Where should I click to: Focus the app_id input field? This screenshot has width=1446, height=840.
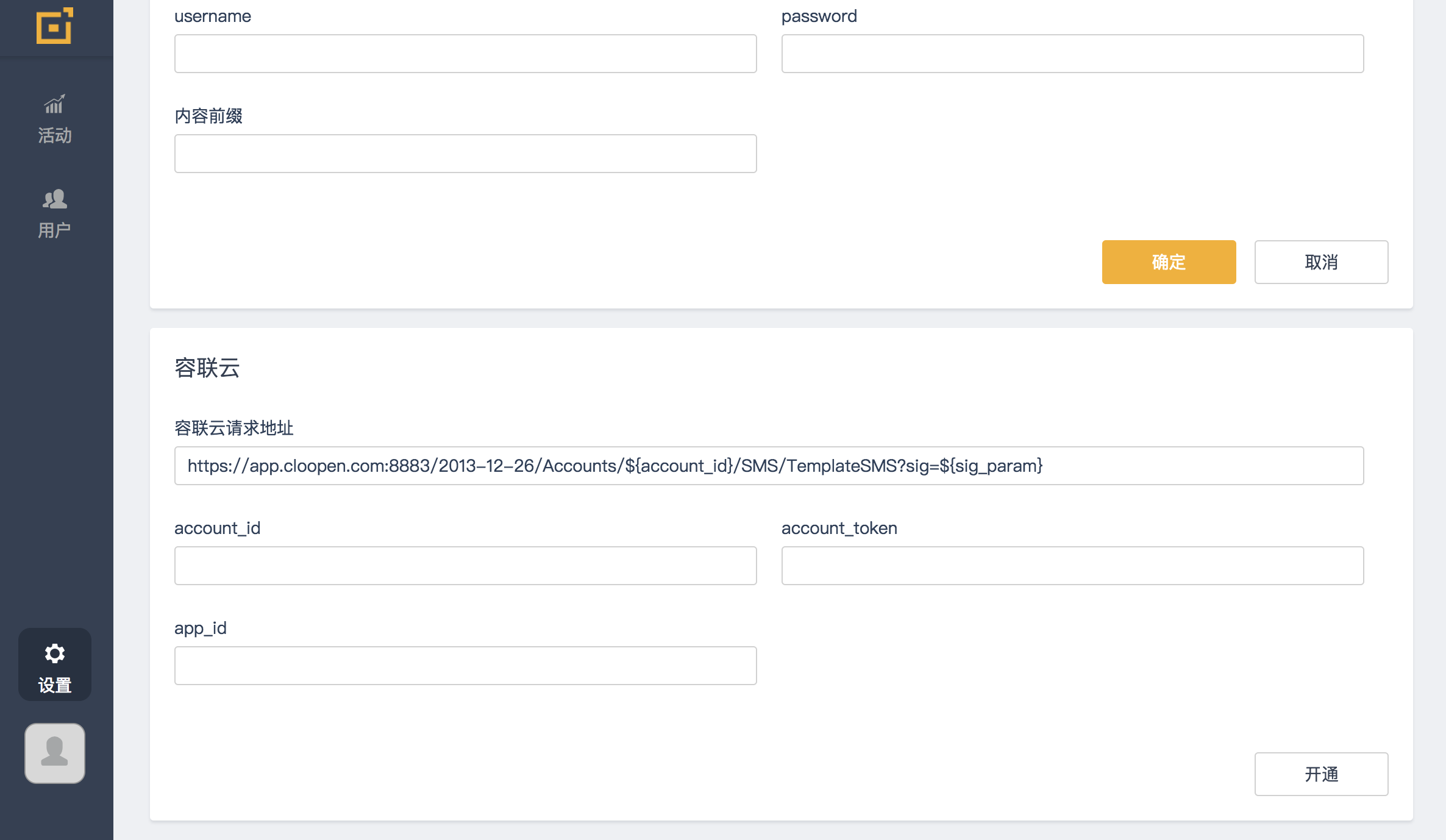point(466,666)
